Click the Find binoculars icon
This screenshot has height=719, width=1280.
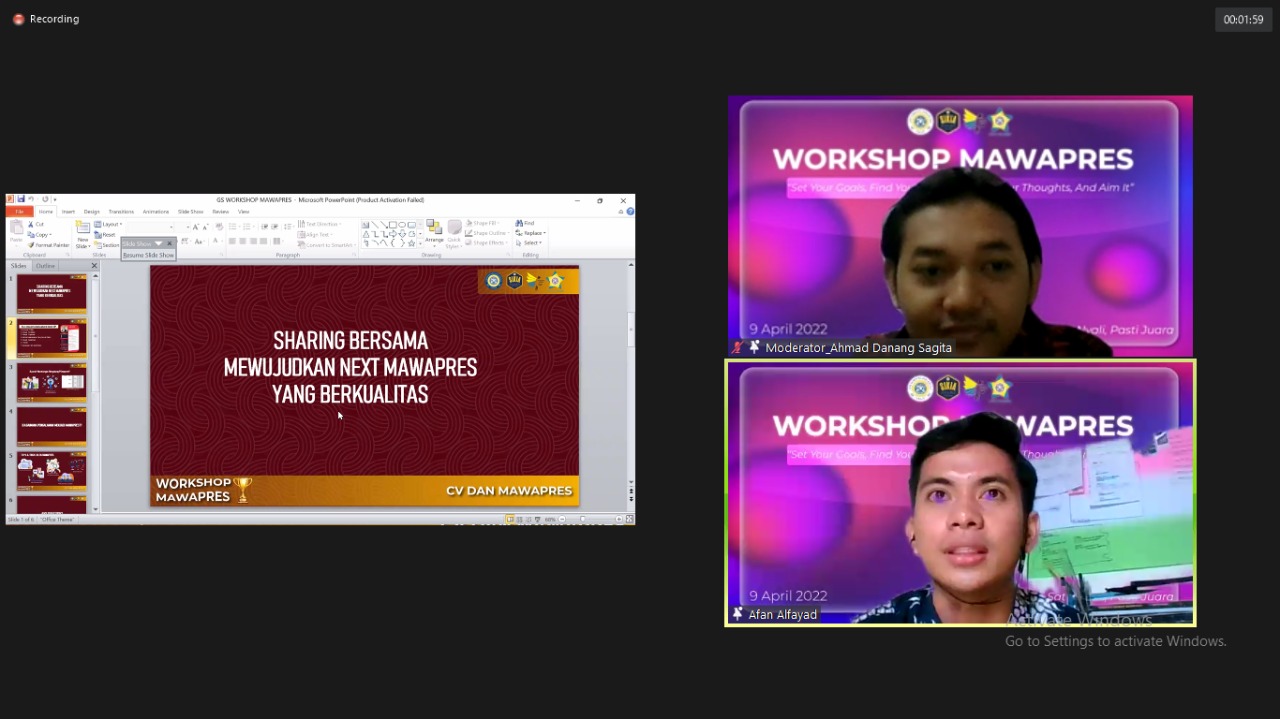tap(519, 224)
